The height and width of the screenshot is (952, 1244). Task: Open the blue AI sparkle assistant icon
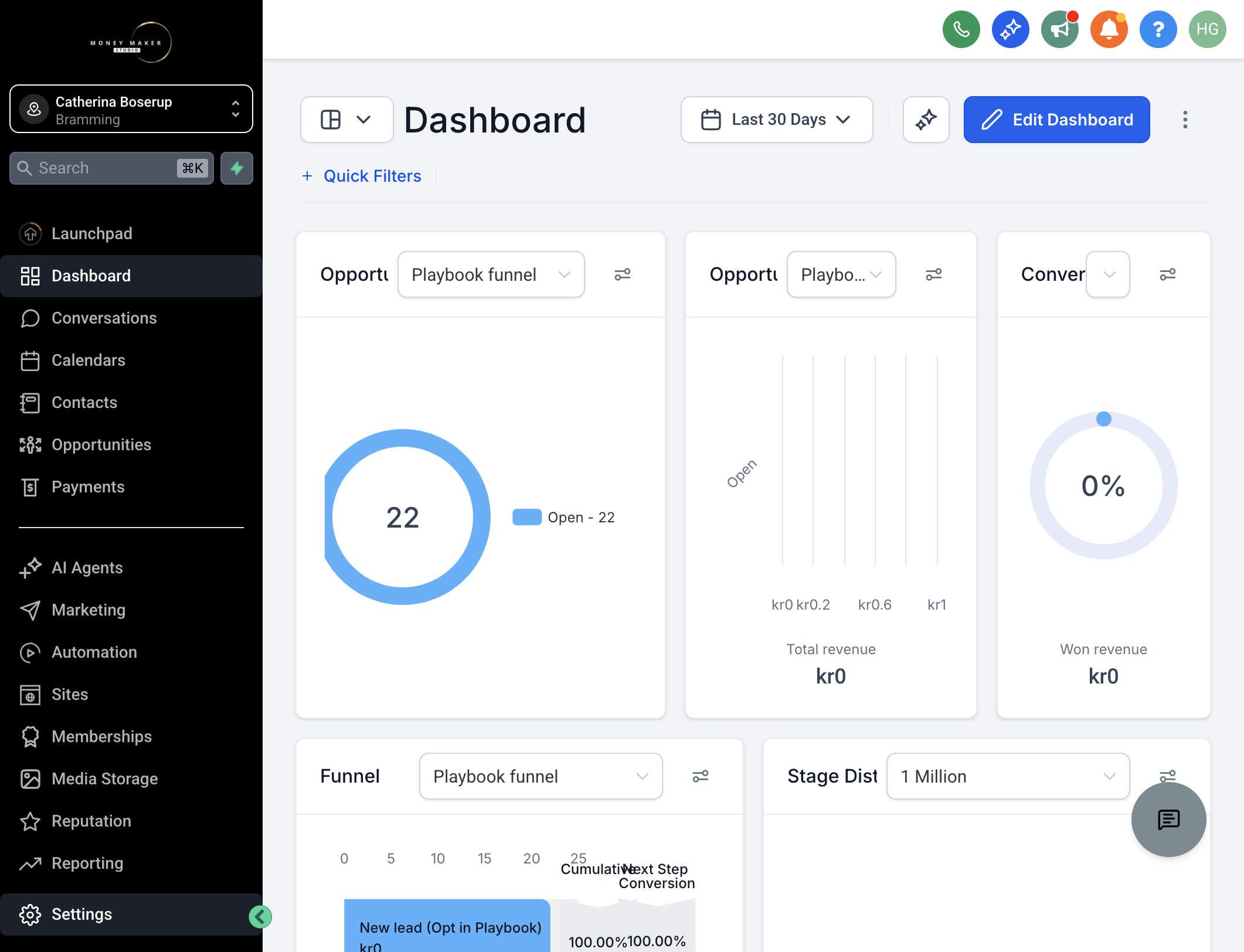point(1010,29)
